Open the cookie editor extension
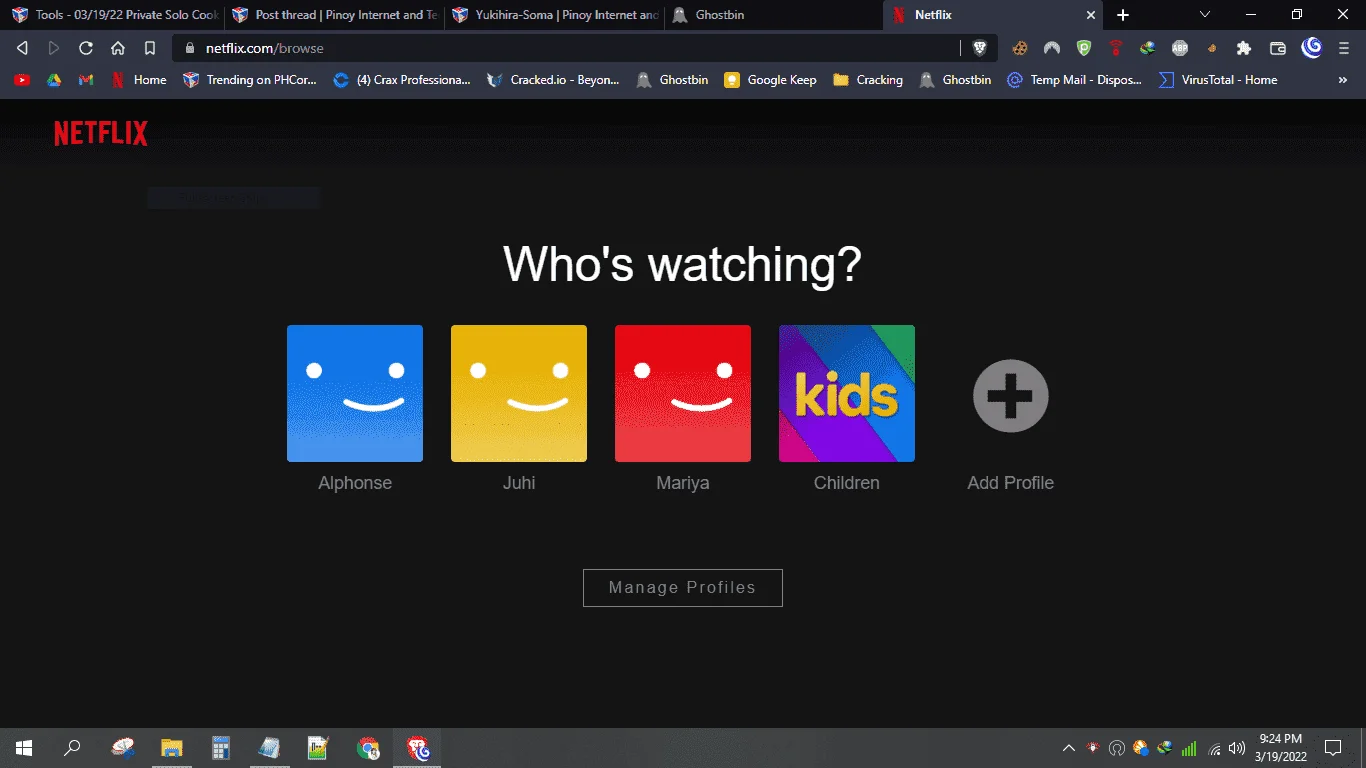This screenshot has width=1366, height=768. pyautogui.click(x=1020, y=48)
